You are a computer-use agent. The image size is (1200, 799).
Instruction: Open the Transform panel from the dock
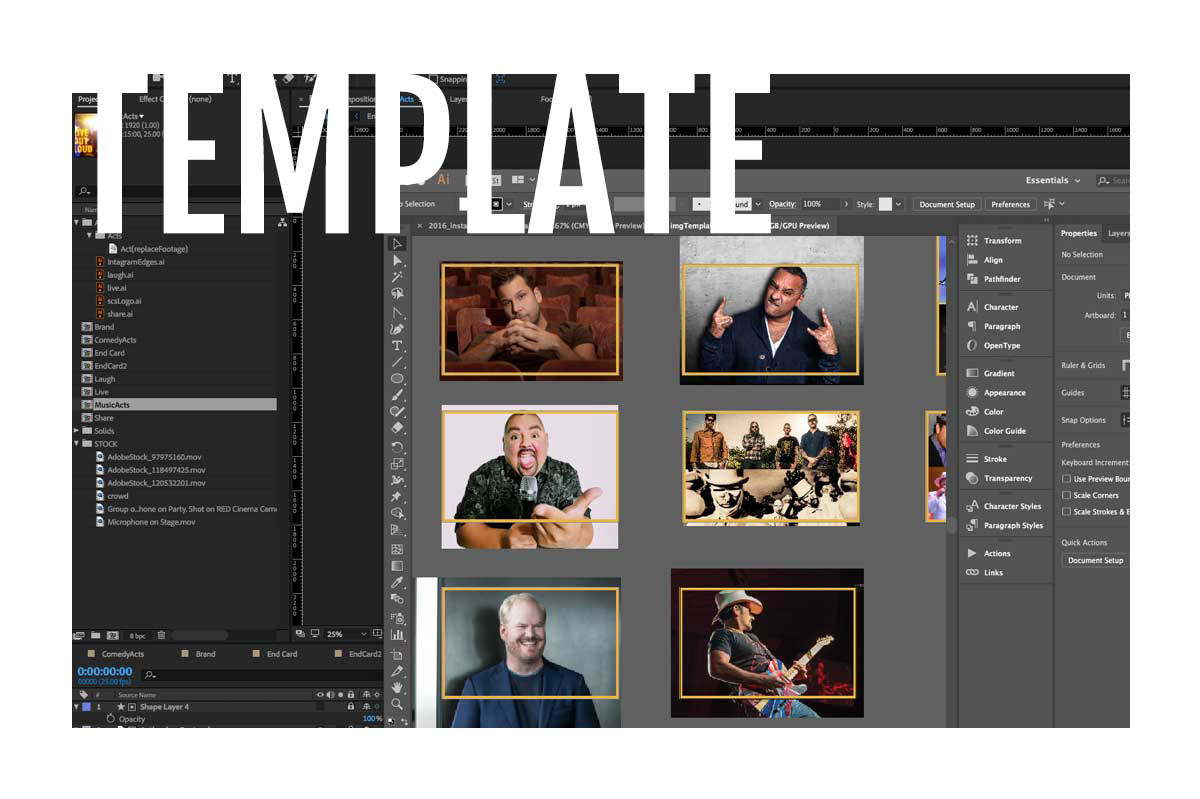[993, 241]
